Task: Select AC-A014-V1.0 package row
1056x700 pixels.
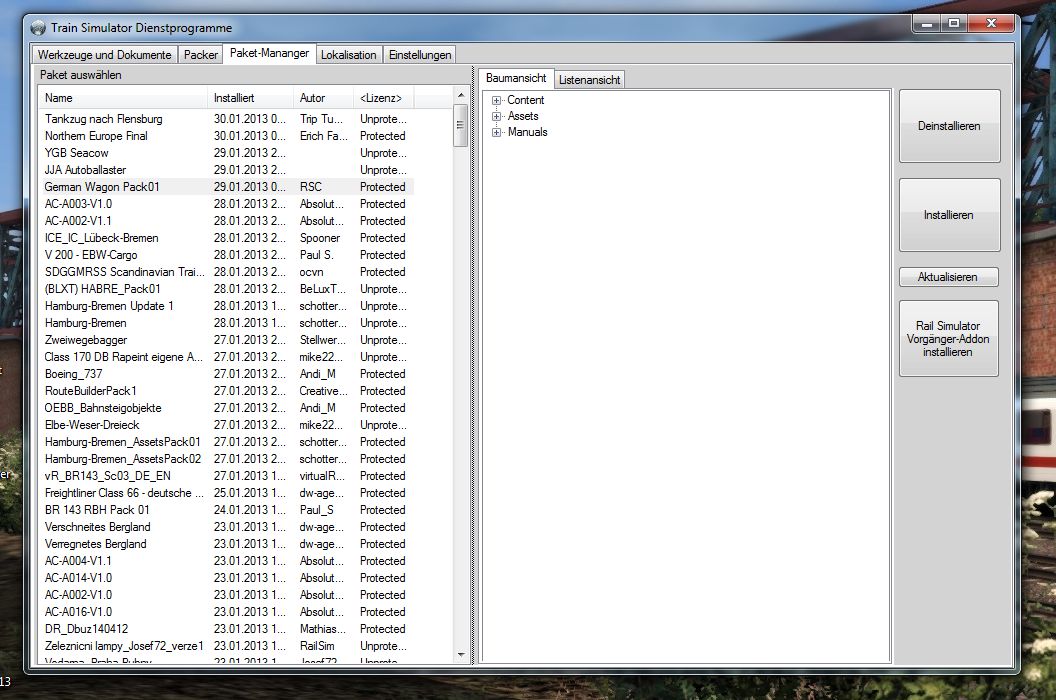Action: [x=226, y=578]
